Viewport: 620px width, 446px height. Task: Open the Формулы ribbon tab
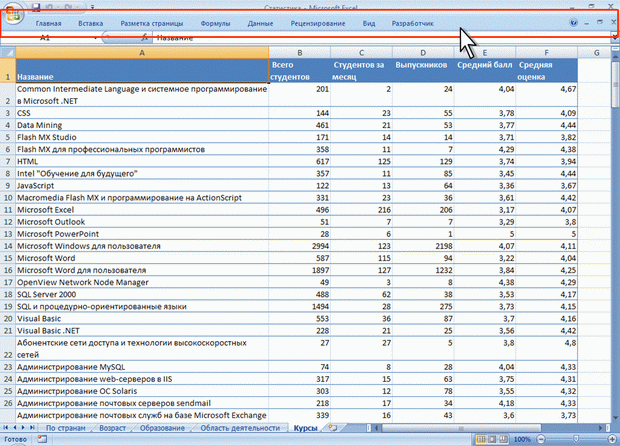215,23
